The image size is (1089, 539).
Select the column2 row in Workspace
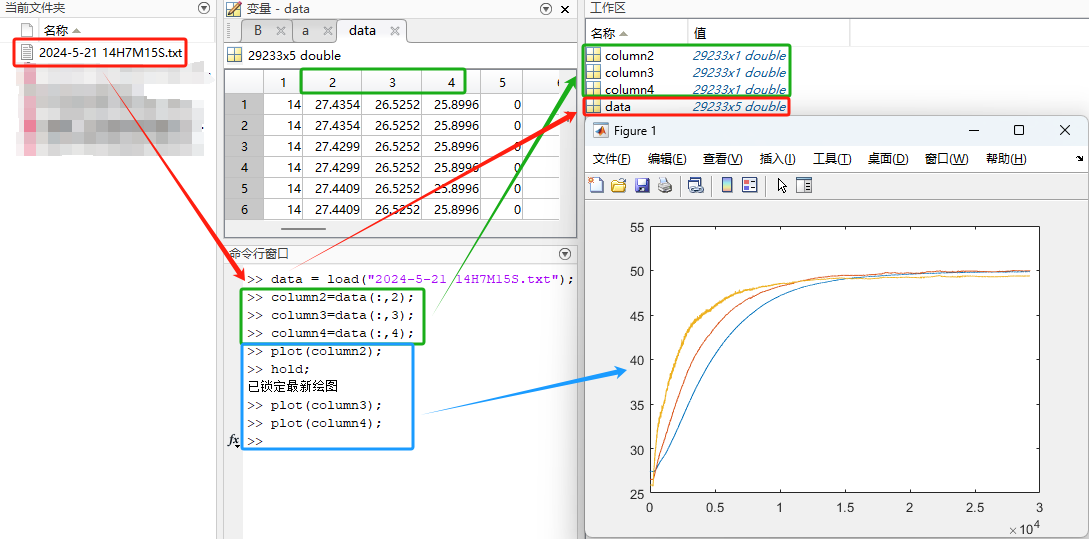coord(686,56)
